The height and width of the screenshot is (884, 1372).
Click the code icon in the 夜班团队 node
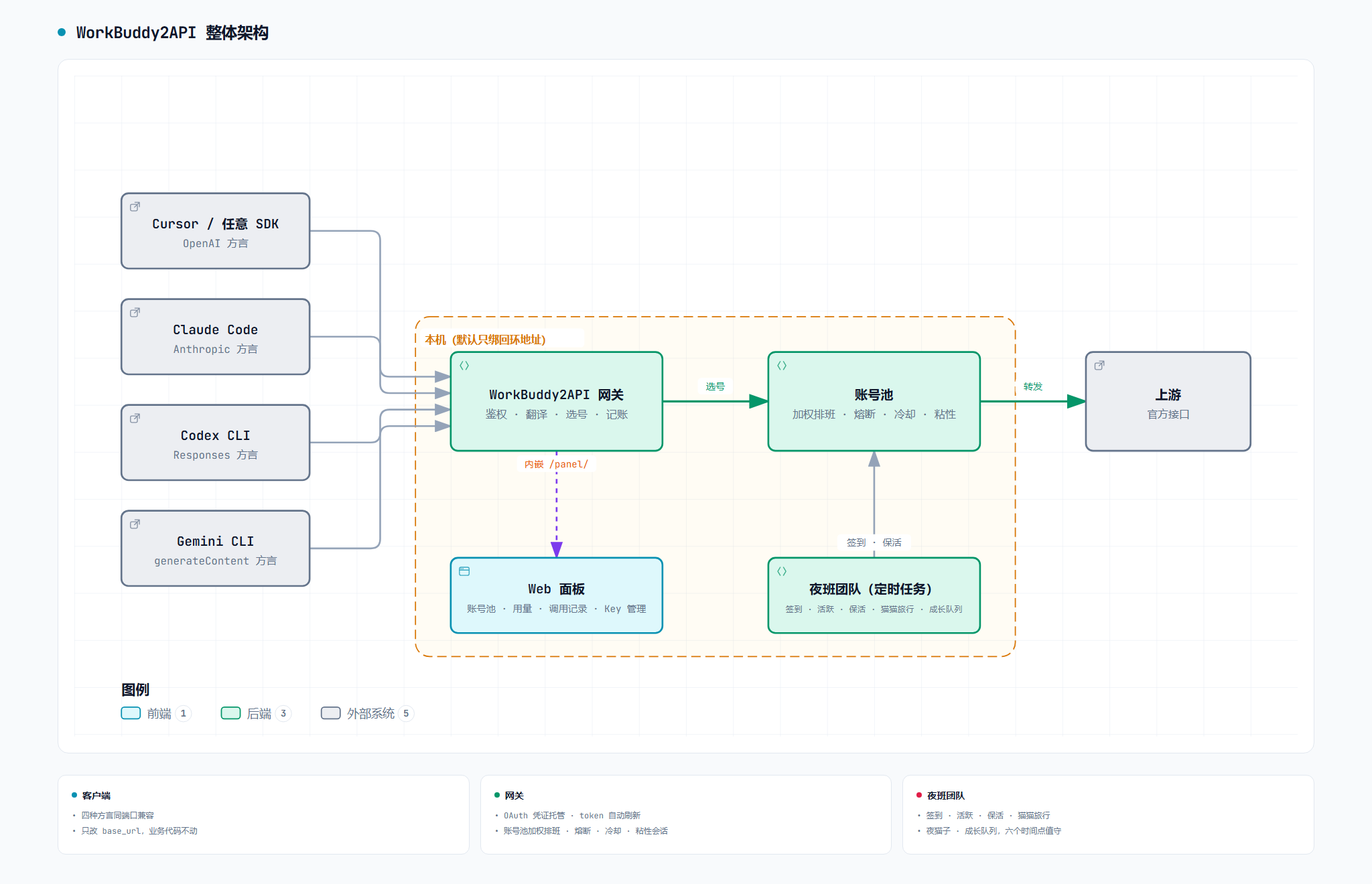tap(782, 571)
